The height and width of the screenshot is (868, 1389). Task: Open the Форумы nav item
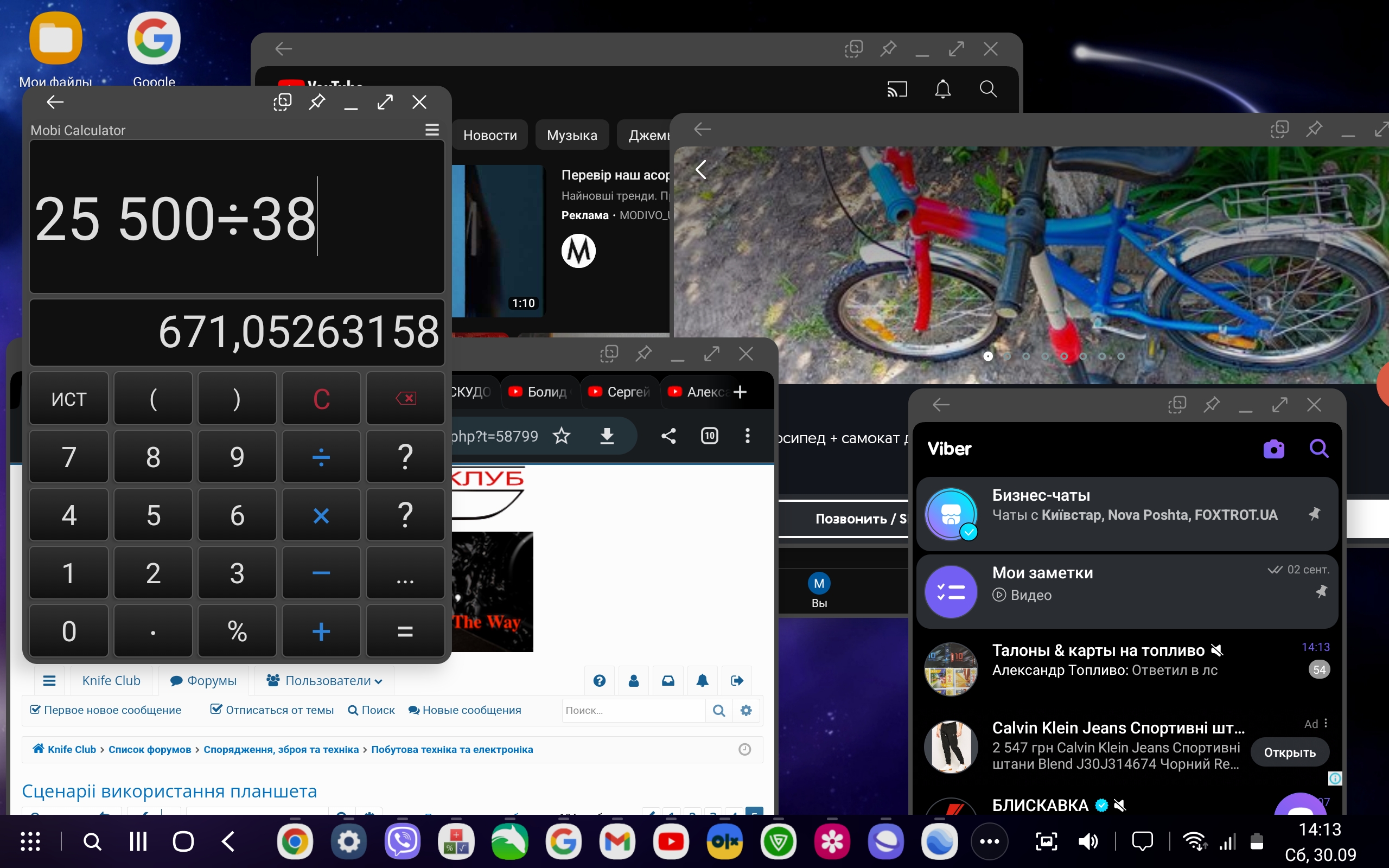coord(204,680)
